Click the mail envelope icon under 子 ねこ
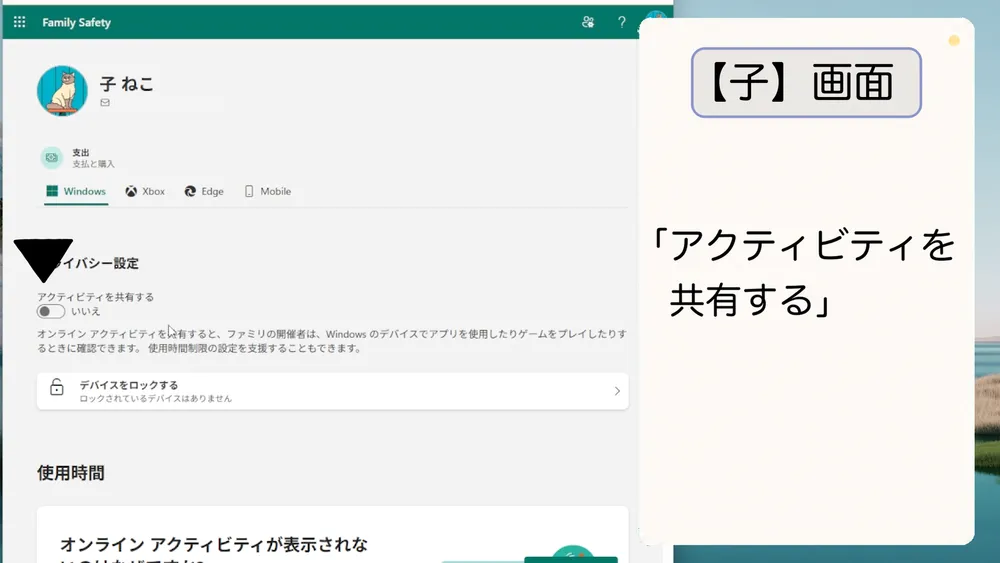Screen dimensions: 1000x563 pyautogui.click(x=105, y=102)
